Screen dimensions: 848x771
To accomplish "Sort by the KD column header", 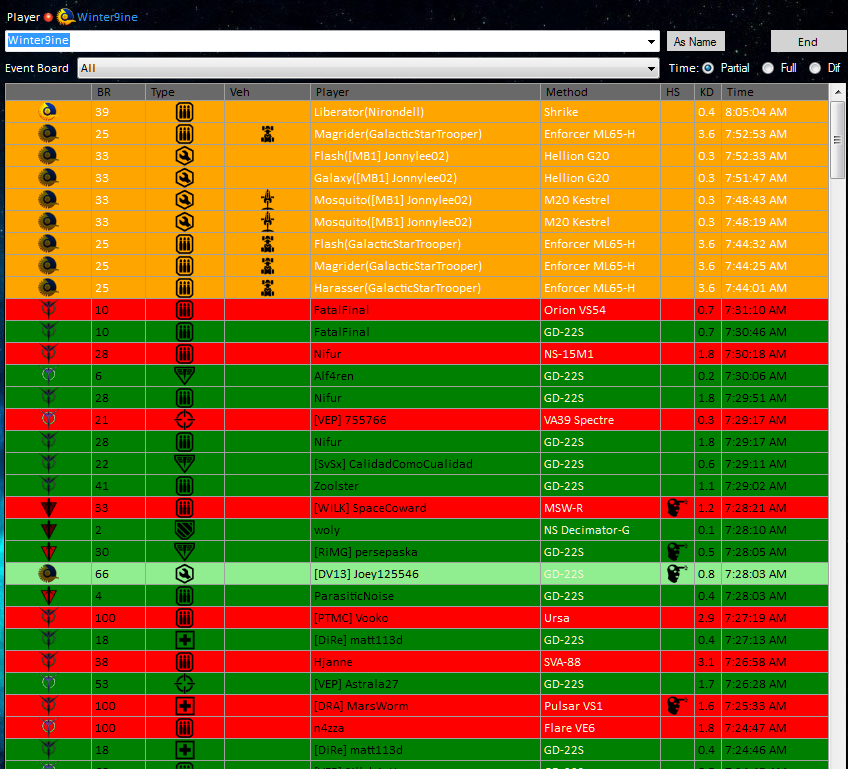I will 707,92.
